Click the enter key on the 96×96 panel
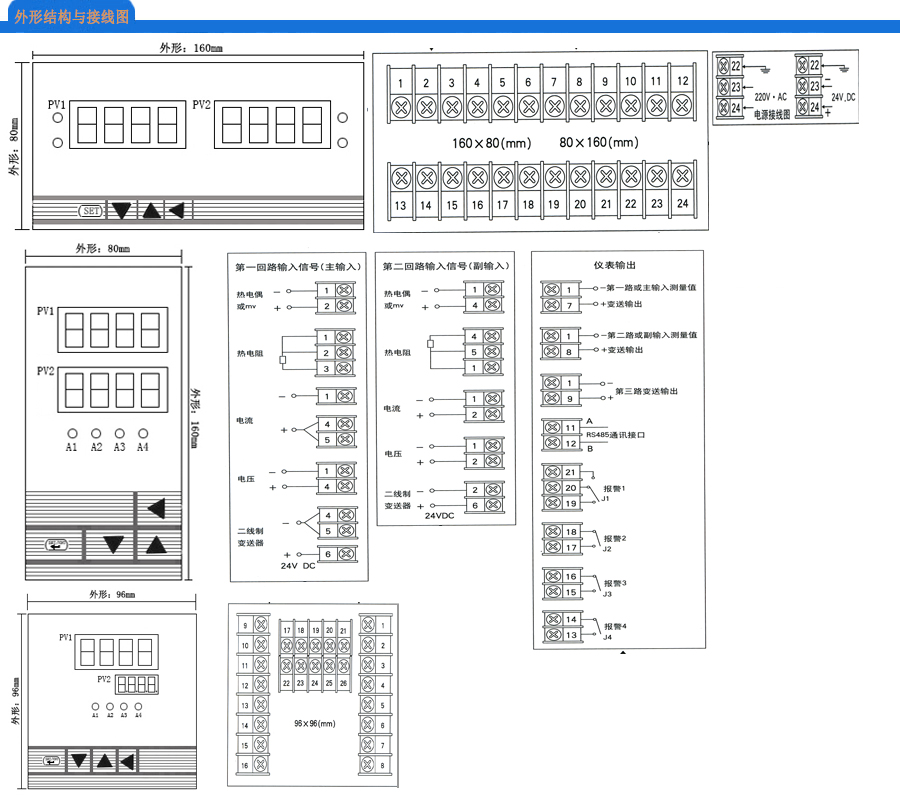The image size is (900, 800). pyautogui.click(x=51, y=761)
